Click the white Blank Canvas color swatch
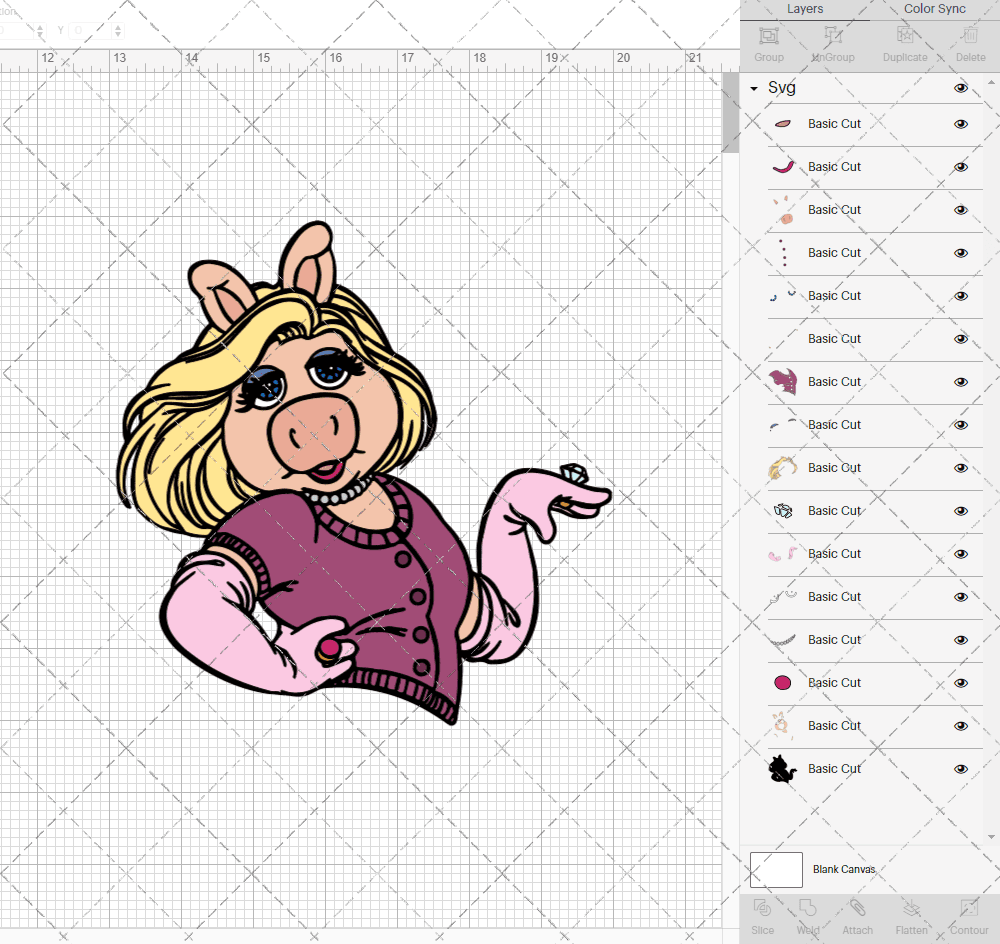Image resolution: width=1000 pixels, height=944 pixels. [776, 869]
